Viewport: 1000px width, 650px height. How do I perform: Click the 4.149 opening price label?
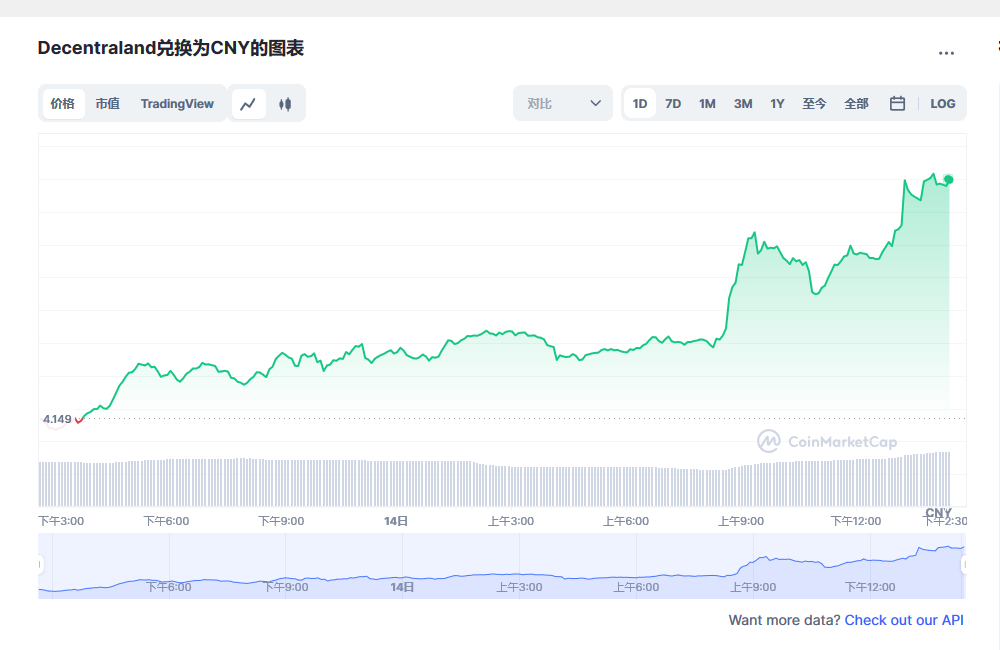coord(57,419)
